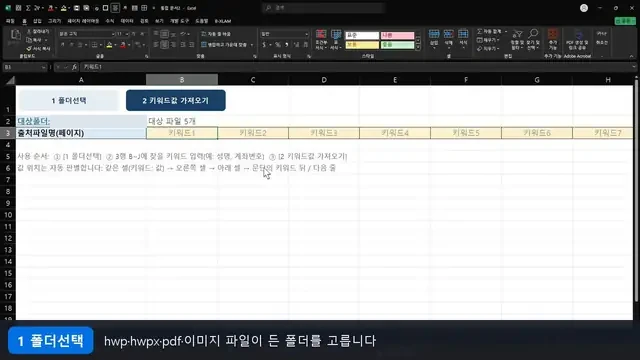Screen dimensions: 640x360
Task: Click the insert function fx icon
Action: 74,67
